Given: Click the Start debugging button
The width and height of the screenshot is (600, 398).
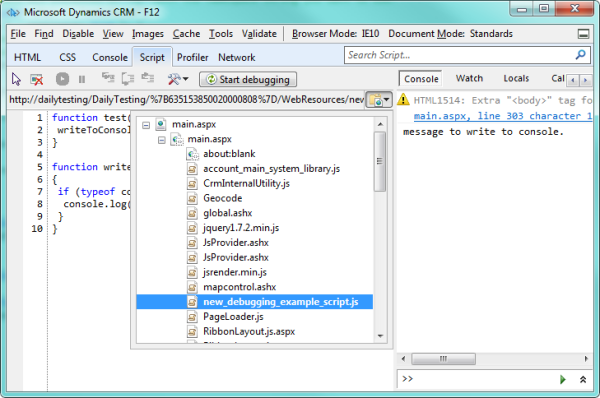Looking at the screenshot, I should (x=248, y=79).
